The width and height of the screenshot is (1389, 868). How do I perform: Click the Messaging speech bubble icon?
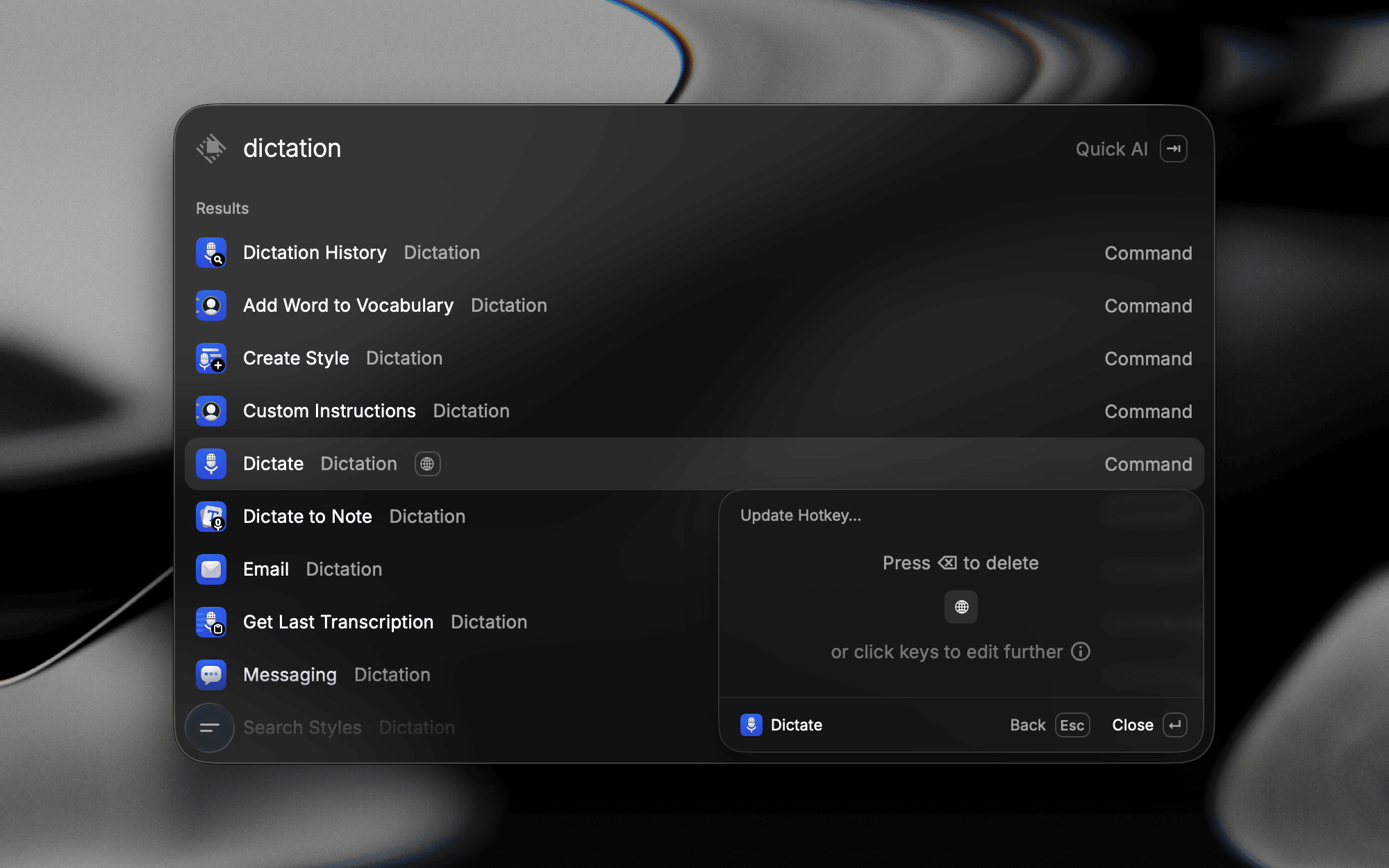[211, 675]
